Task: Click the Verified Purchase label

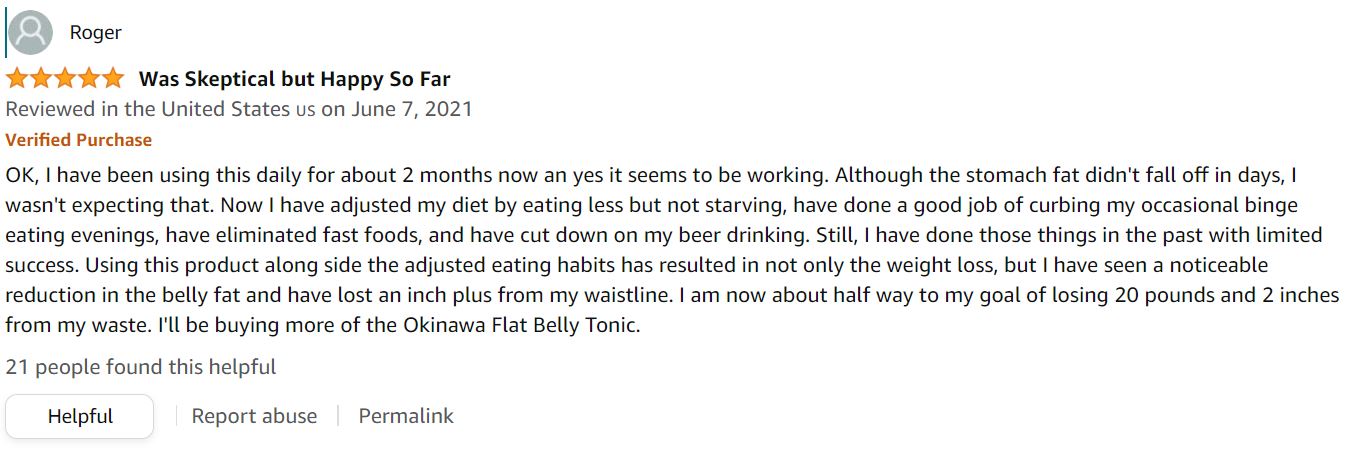Action: (x=79, y=140)
